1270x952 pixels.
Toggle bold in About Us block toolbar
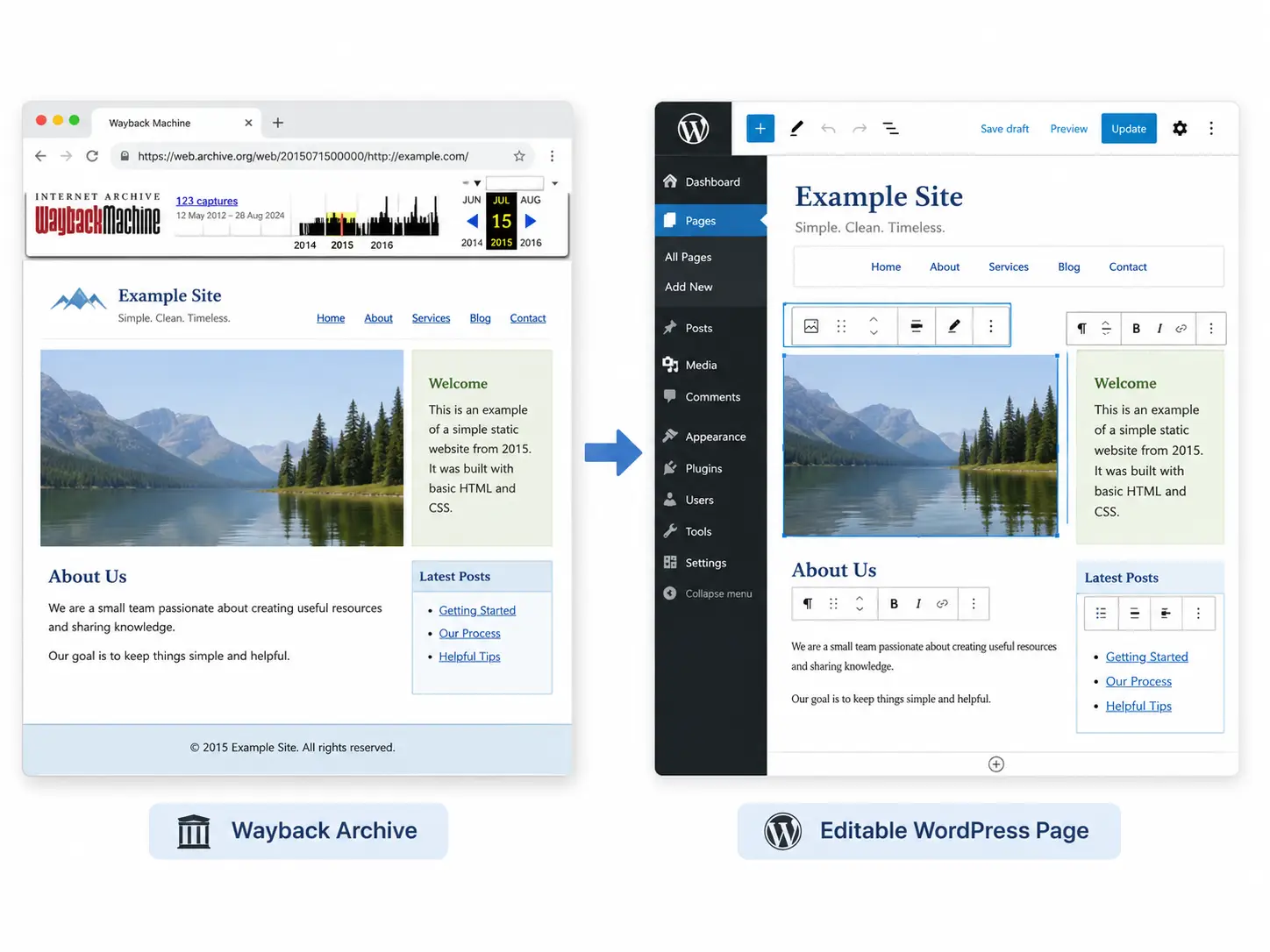pos(894,603)
